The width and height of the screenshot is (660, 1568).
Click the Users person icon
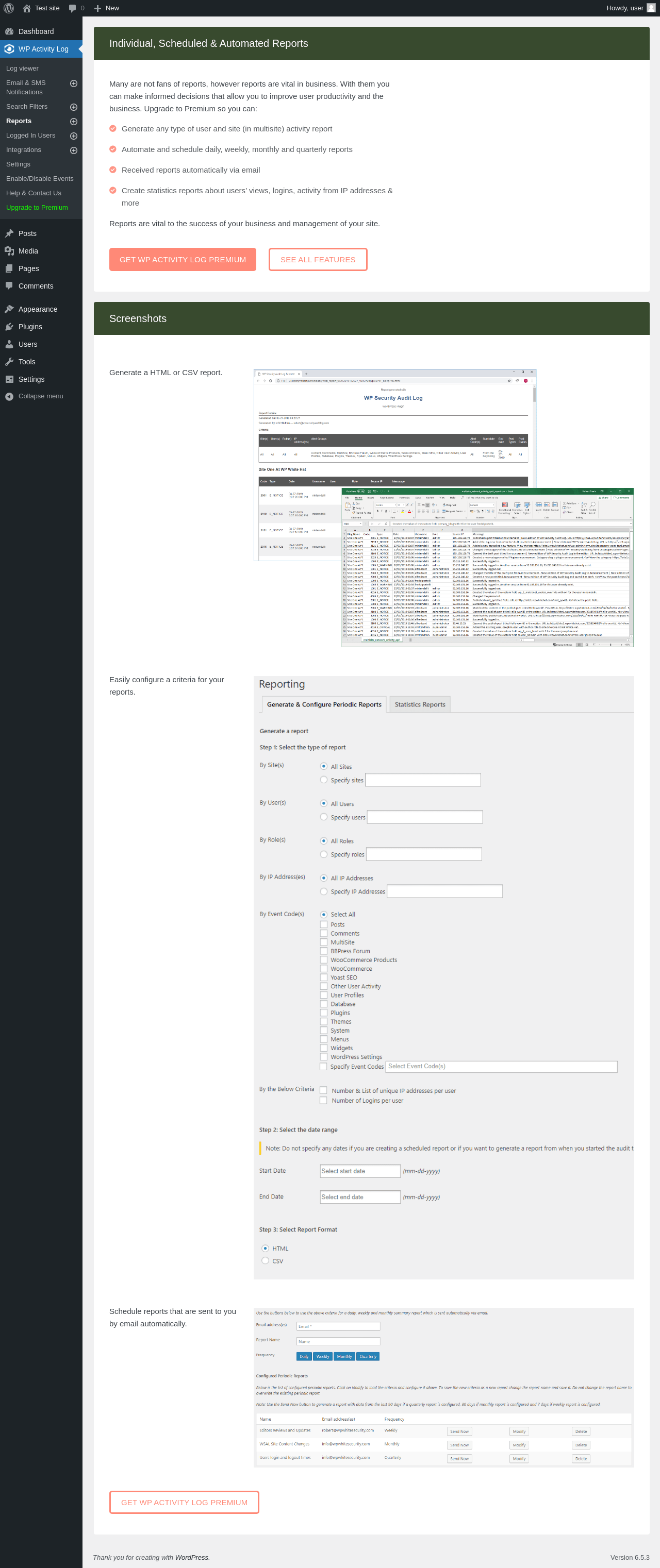tap(9, 344)
